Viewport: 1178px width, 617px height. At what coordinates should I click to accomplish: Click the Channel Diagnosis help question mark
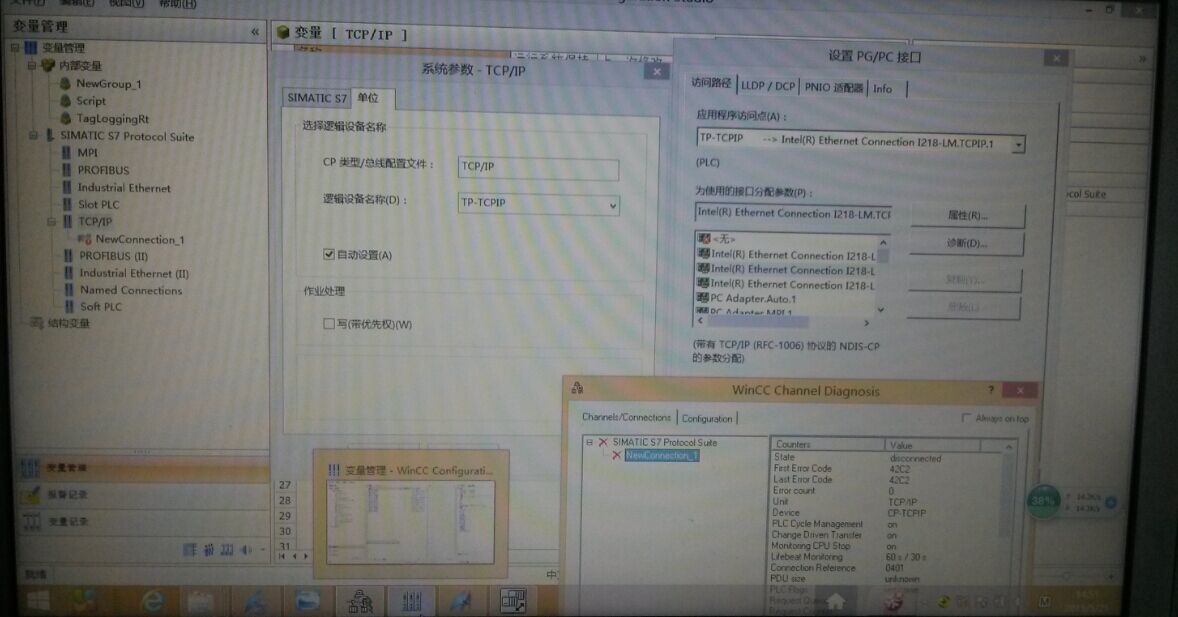tap(990, 389)
